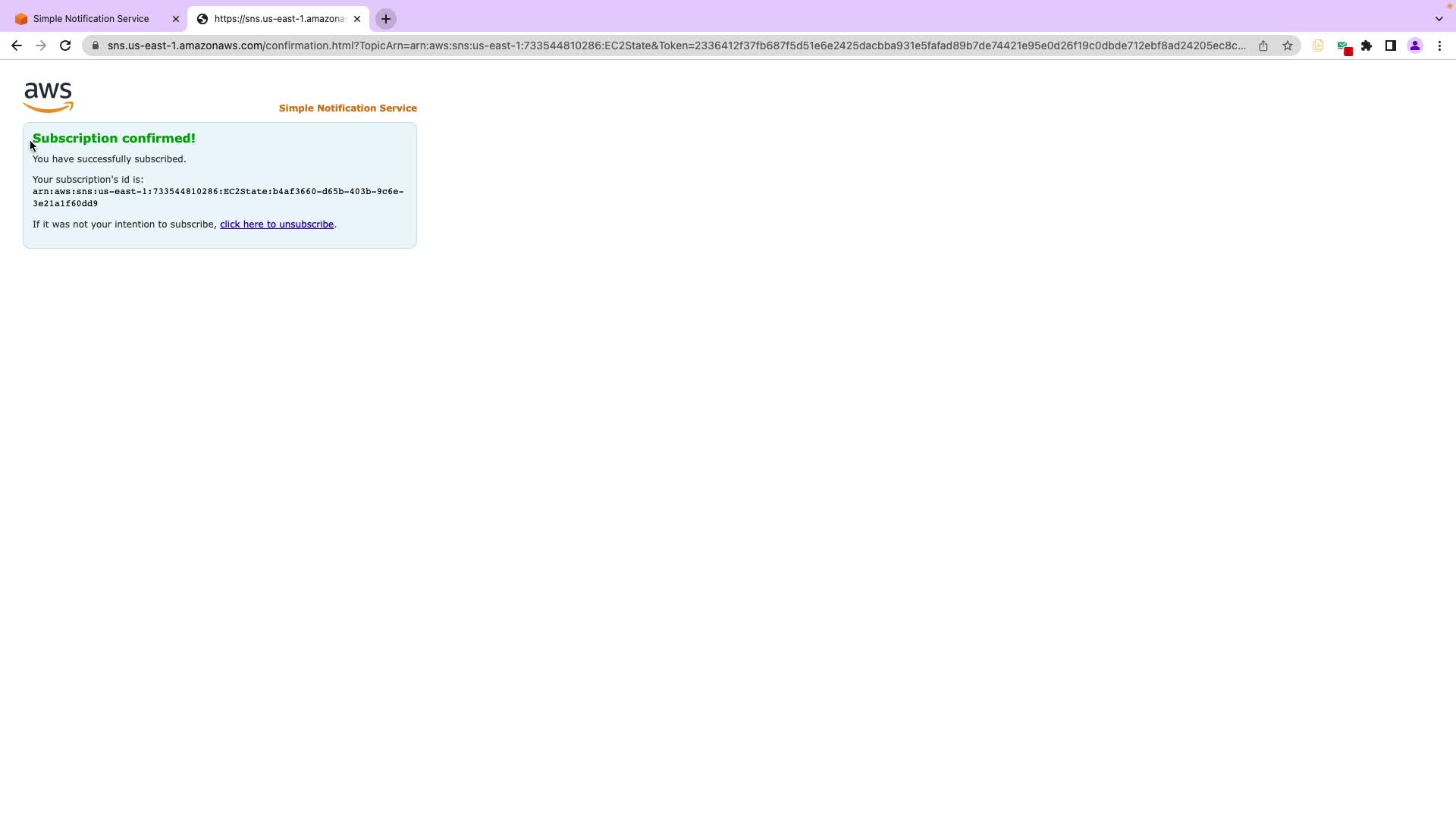Click the share page icon in the address bar
This screenshot has width=1456, height=819.
pos(1263,45)
